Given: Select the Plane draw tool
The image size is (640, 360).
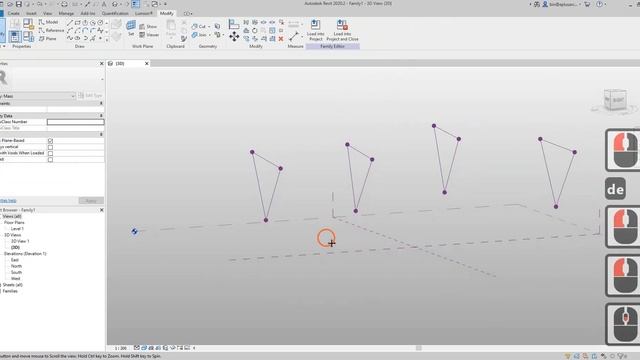Looking at the screenshot, I should pyautogui.click(x=48, y=38).
